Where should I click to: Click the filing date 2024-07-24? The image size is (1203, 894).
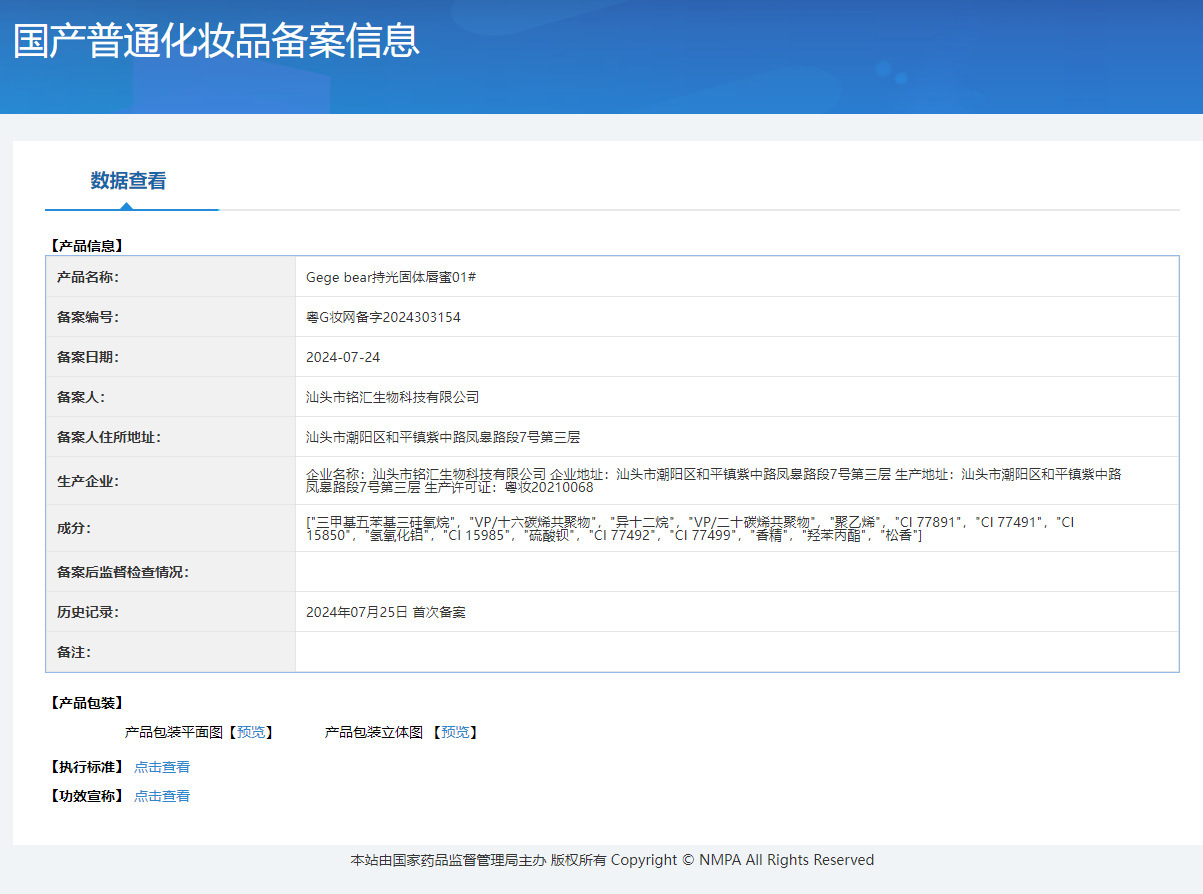343,357
